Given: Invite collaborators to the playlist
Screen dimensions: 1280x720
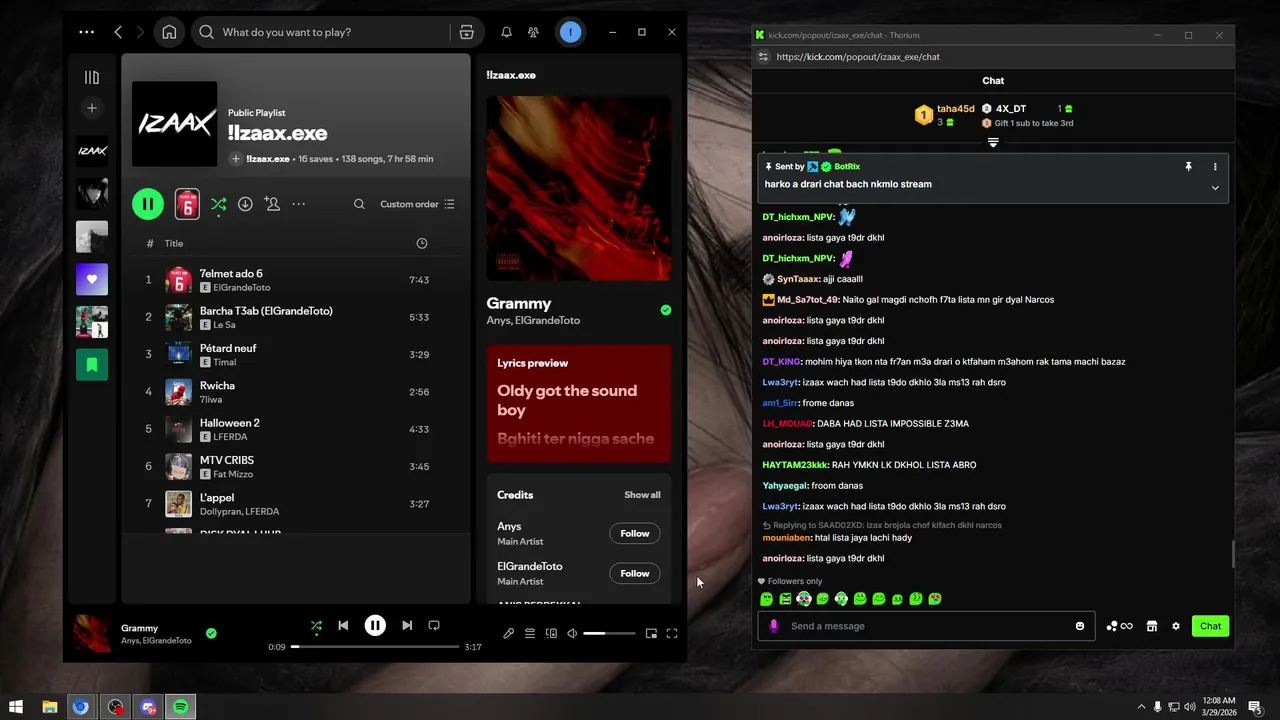Looking at the screenshot, I should [x=272, y=204].
